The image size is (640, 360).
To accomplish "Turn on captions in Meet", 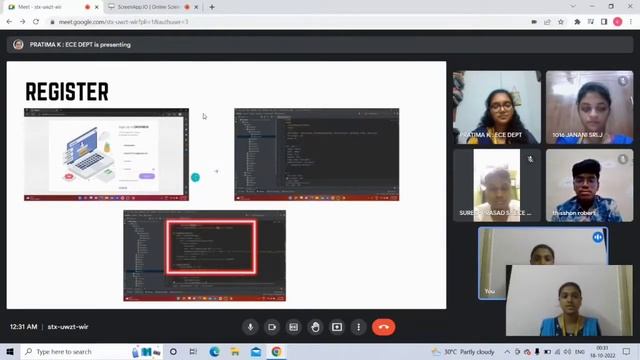I will tap(293, 327).
